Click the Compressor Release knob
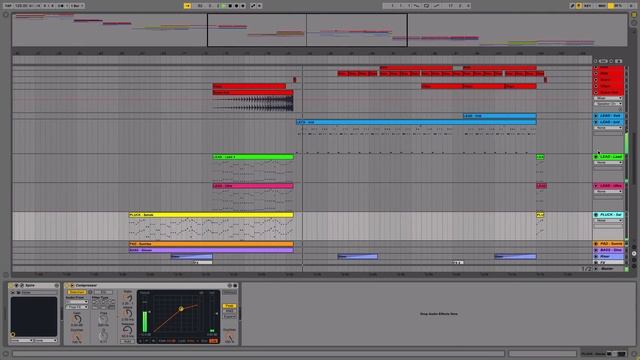The height and width of the screenshot is (360, 640). [128, 330]
